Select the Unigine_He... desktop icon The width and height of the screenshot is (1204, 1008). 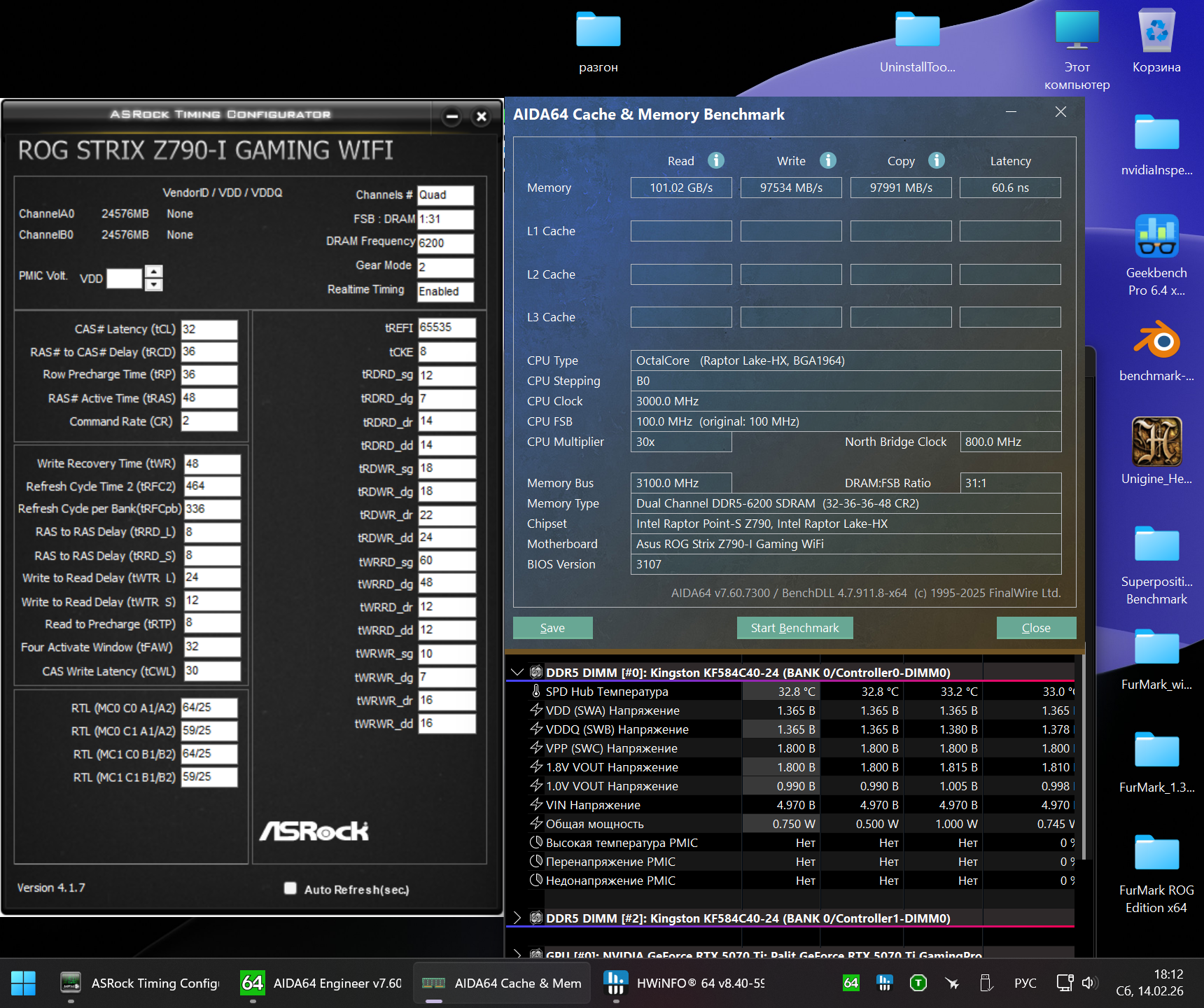click(1156, 452)
